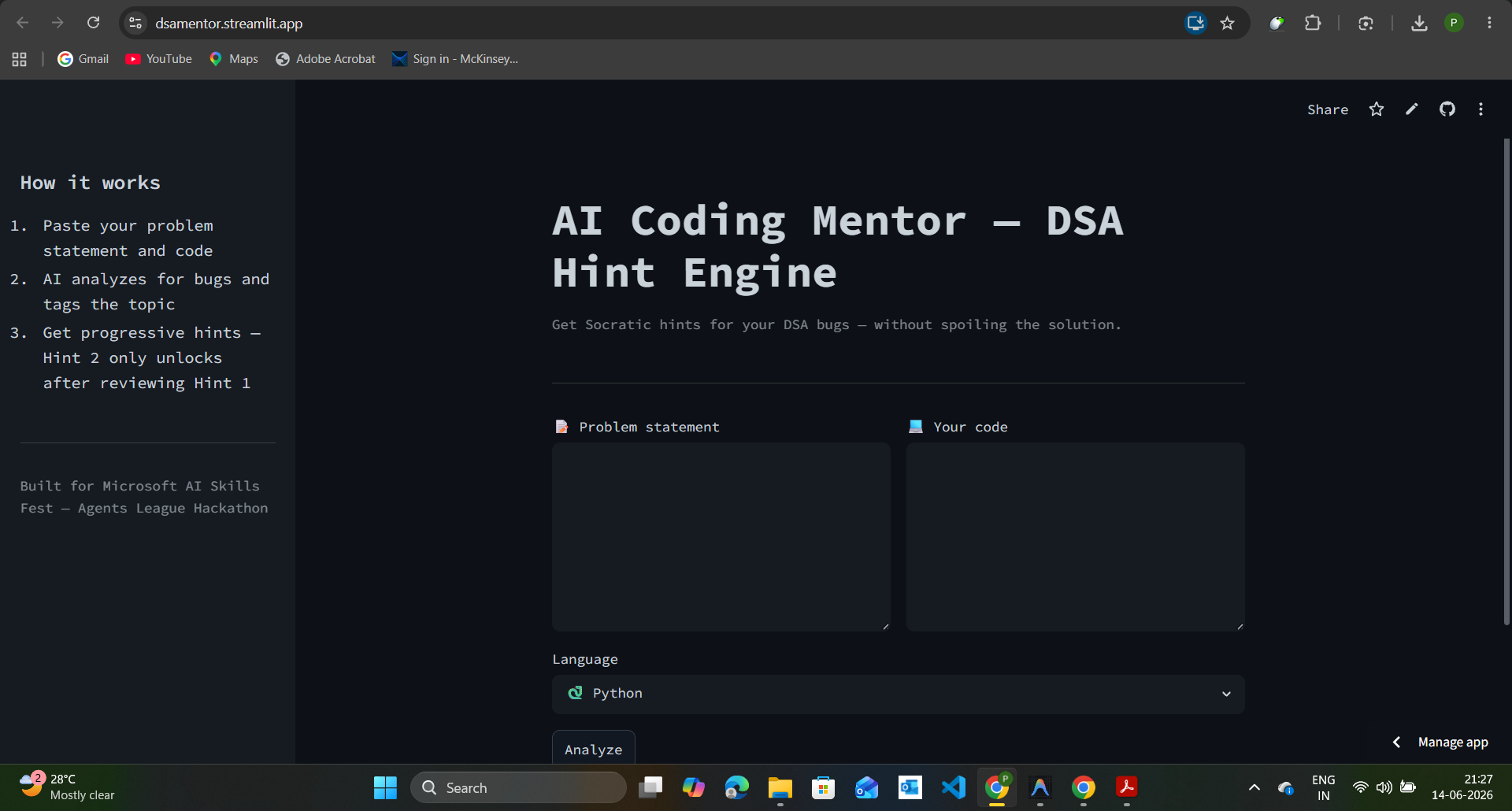The height and width of the screenshot is (811, 1512).
Task: Click the taskbar Search box
Action: point(518,787)
